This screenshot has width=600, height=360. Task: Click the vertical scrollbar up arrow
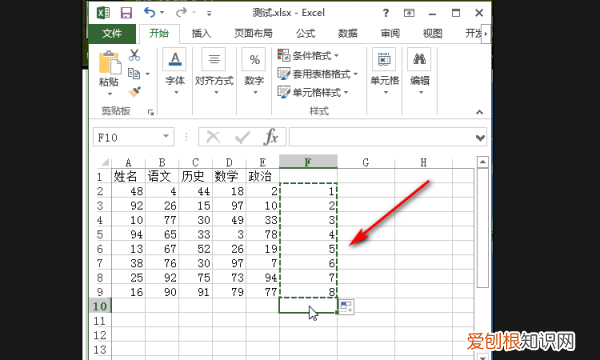pyautogui.click(x=483, y=162)
